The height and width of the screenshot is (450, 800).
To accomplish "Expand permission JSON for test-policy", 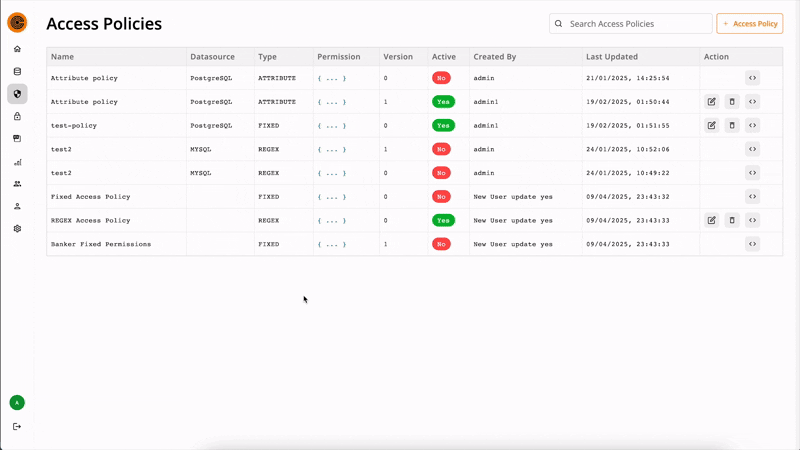I will point(332,126).
